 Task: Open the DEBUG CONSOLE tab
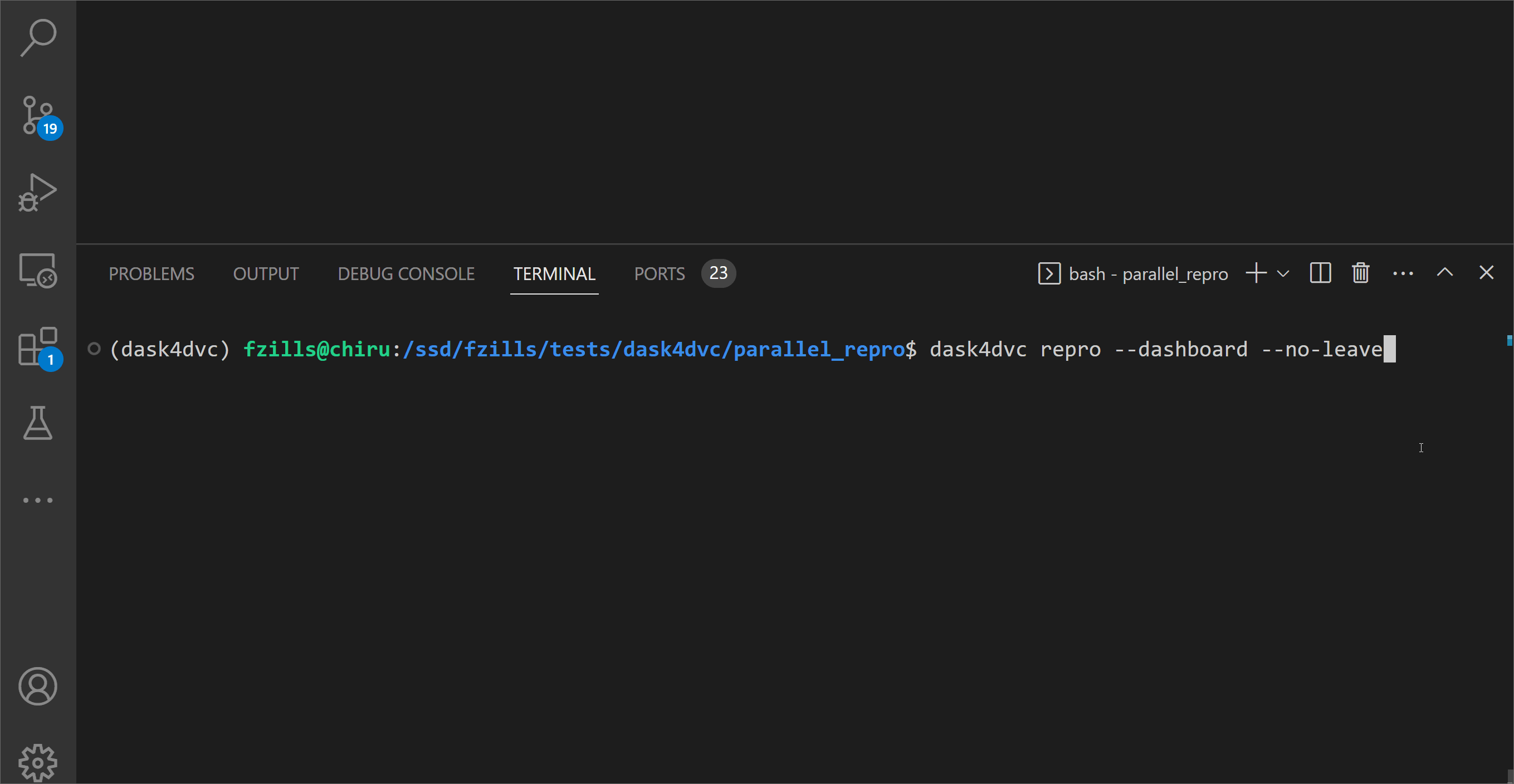pos(406,274)
